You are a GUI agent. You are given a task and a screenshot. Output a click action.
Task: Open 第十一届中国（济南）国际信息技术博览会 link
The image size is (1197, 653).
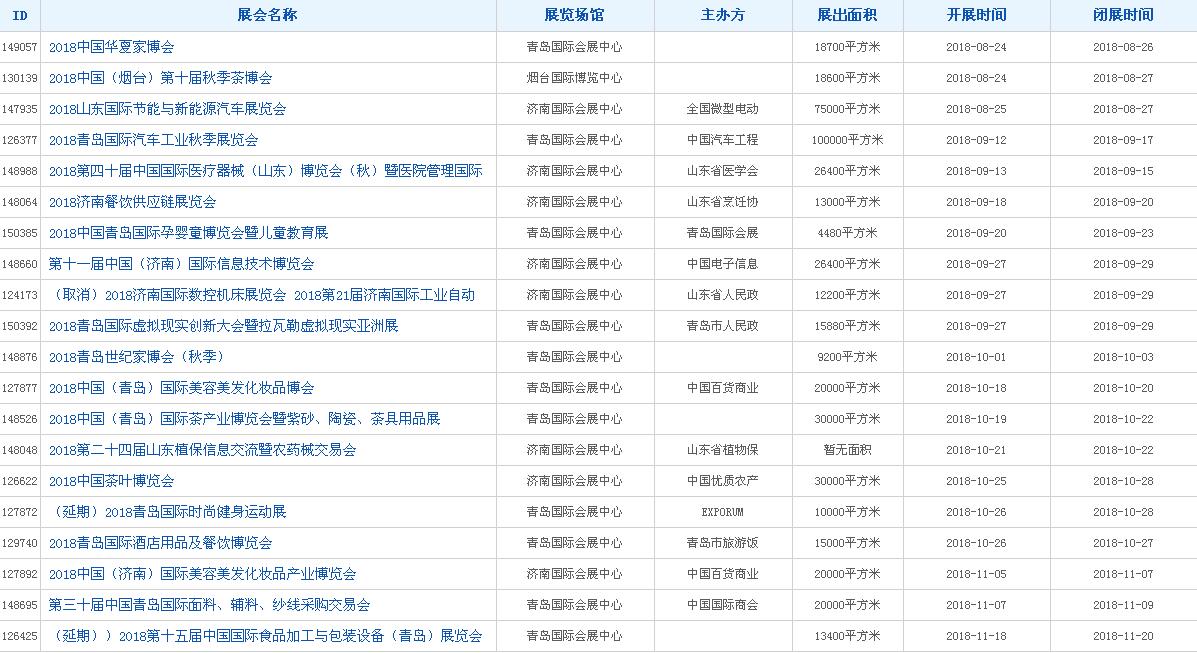coord(182,264)
